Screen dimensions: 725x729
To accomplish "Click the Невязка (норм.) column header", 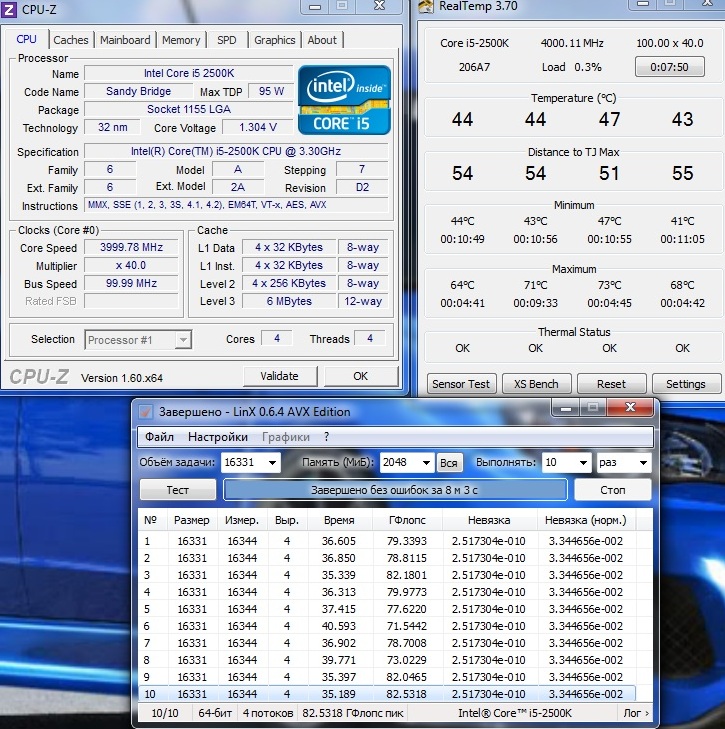I will coord(585,520).
